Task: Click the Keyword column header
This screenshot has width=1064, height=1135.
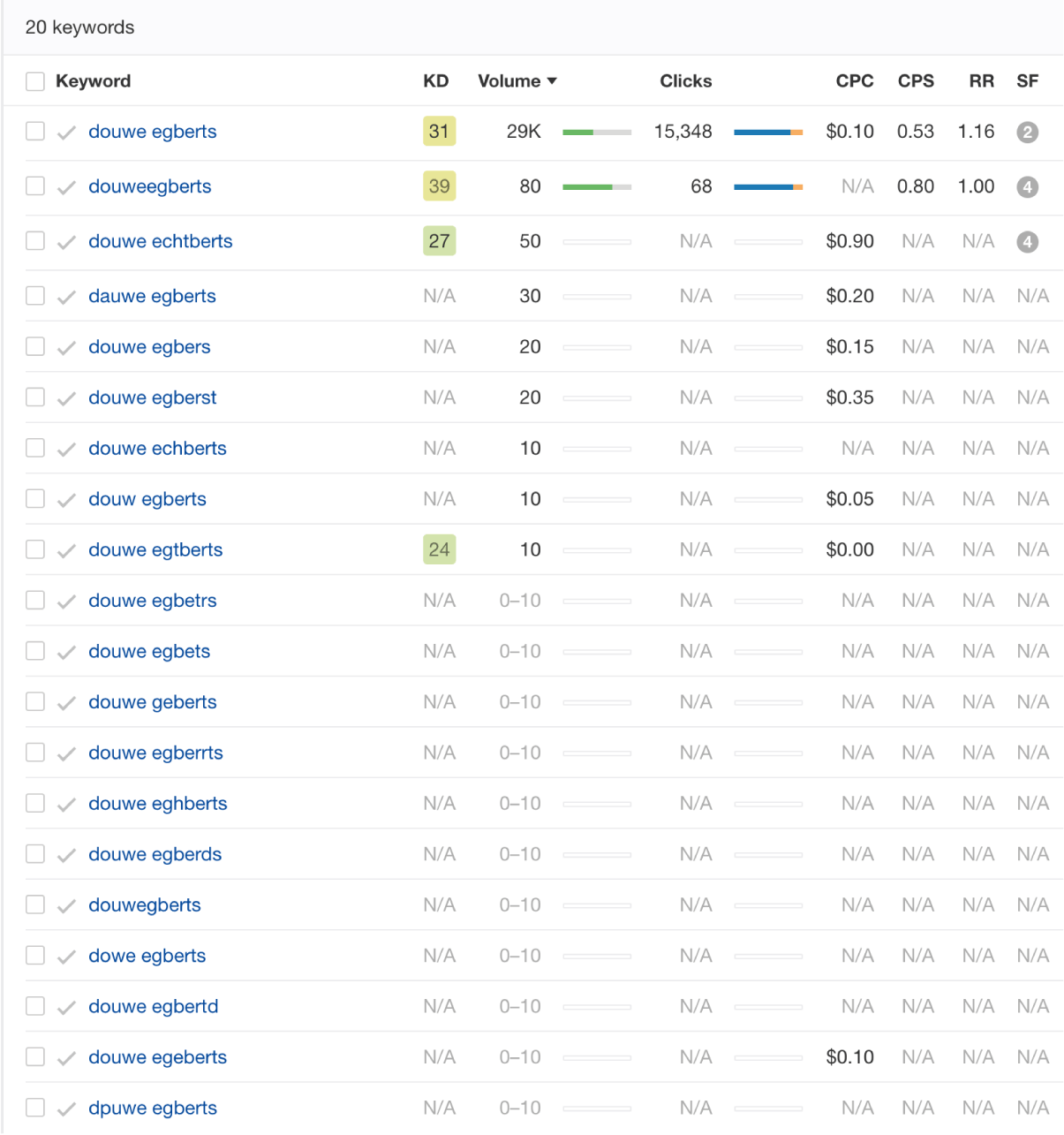Action: [93, 81]
